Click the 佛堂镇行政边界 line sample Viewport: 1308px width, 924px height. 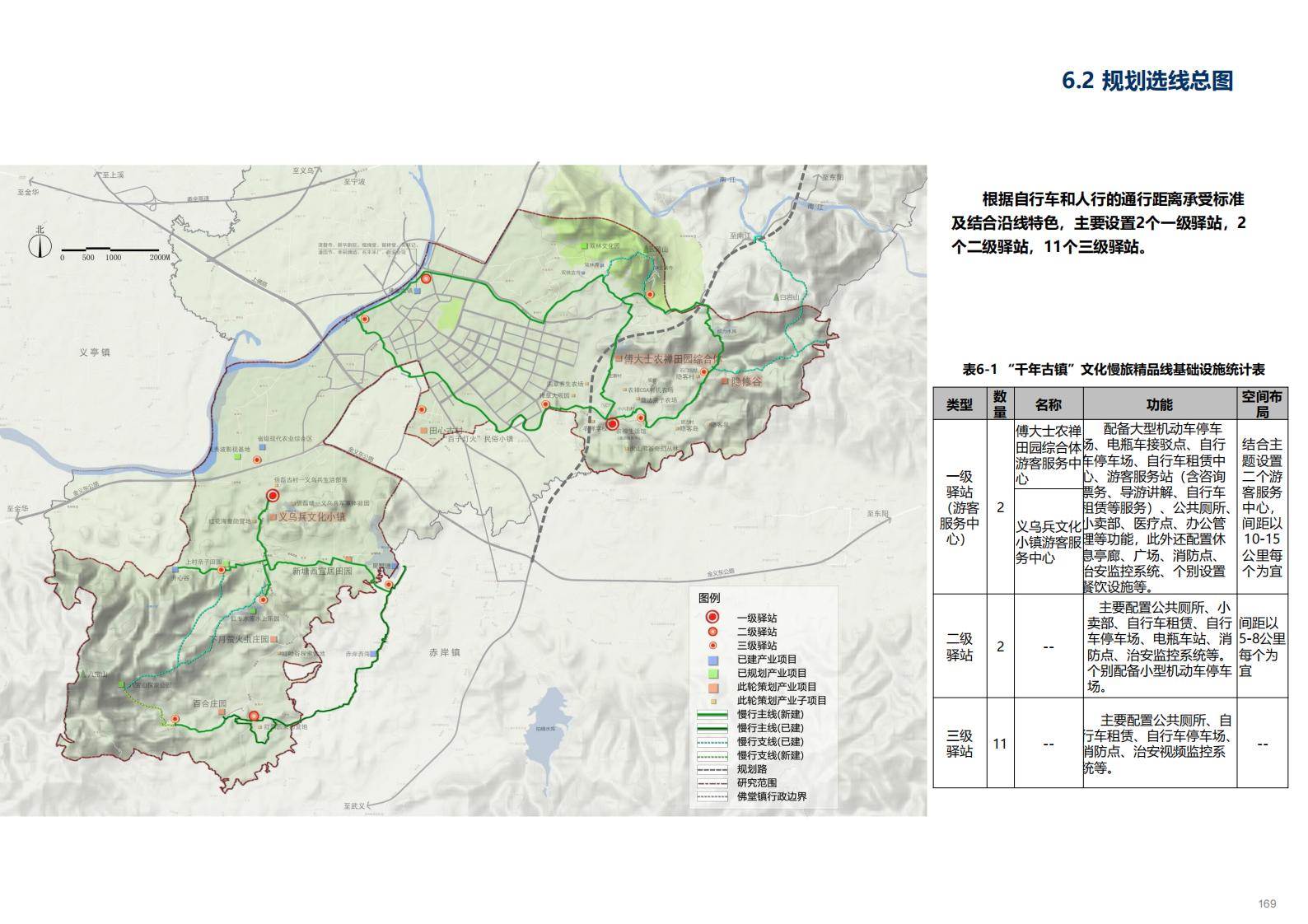coord(712,796)
